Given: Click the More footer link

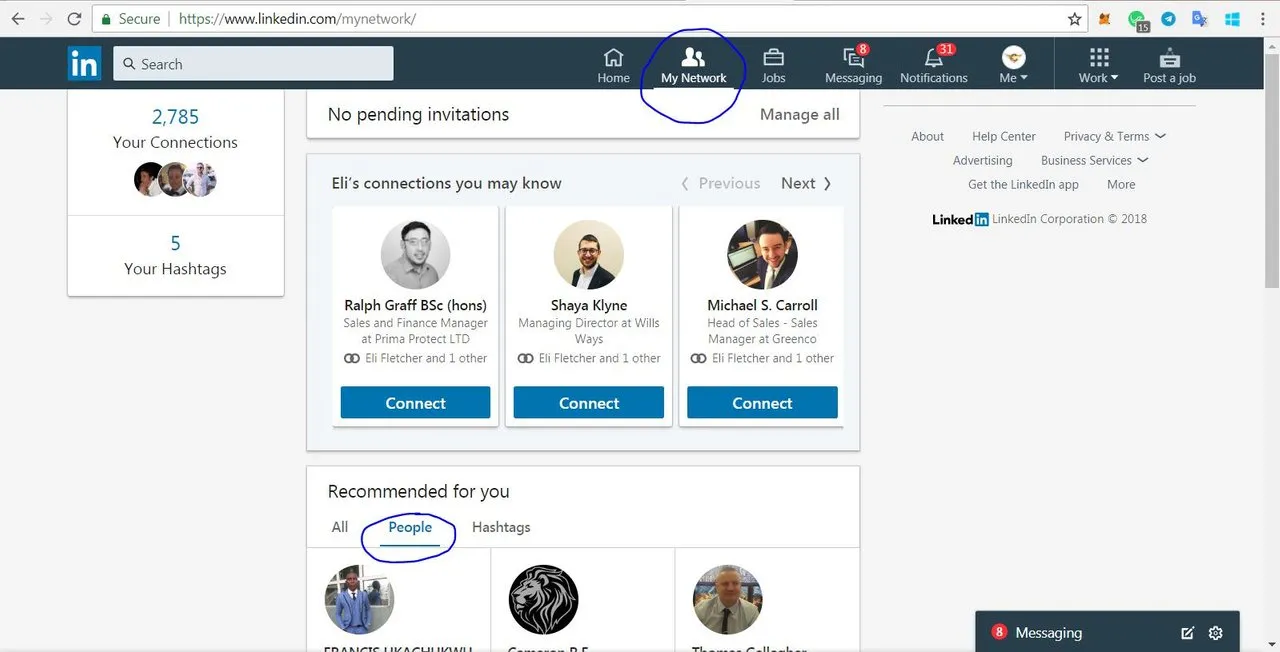Looking at the screenshot, I should tap(1121, 184).
